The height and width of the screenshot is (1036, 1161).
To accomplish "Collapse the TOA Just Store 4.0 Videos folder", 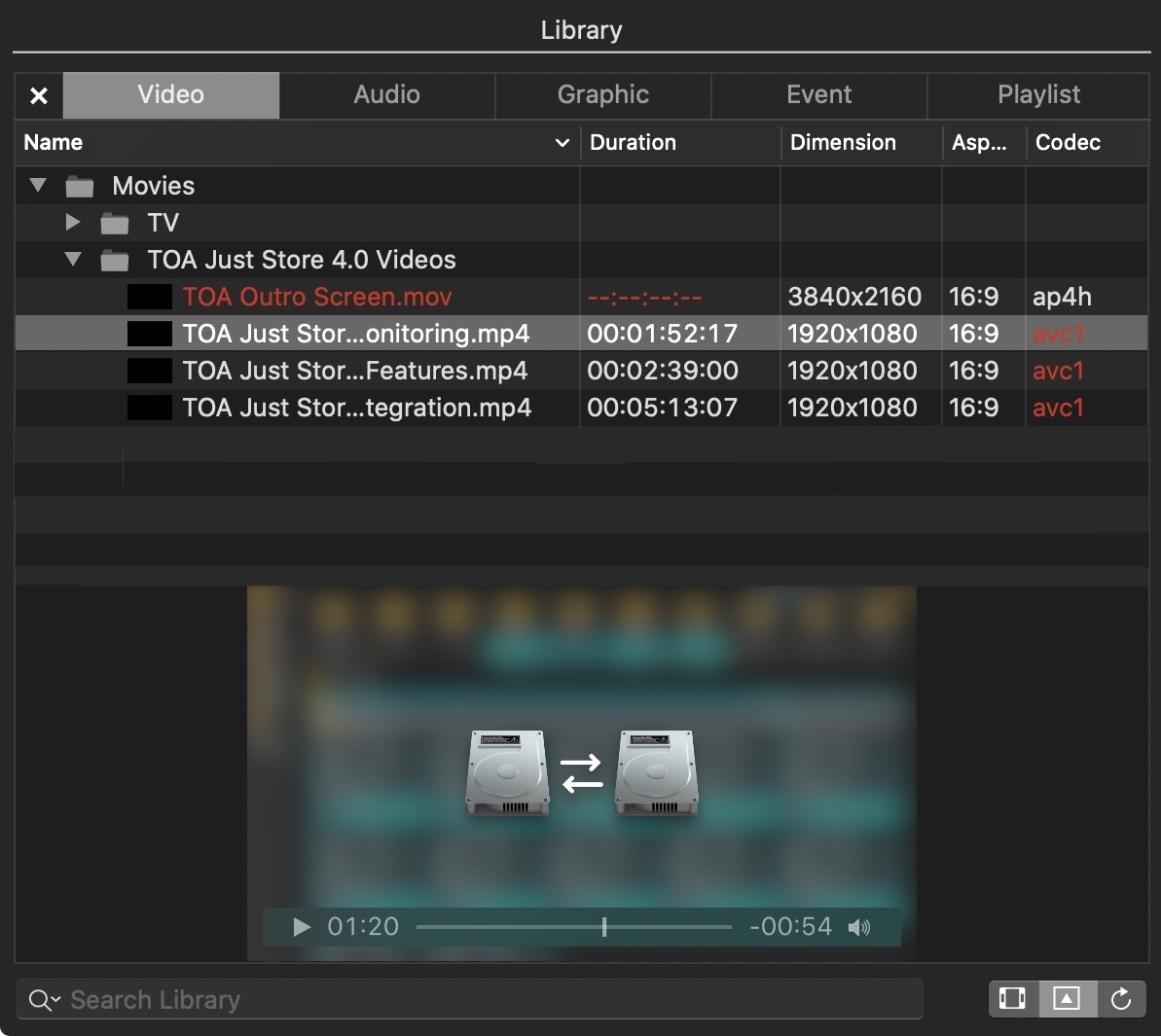I will pos(73,259).
